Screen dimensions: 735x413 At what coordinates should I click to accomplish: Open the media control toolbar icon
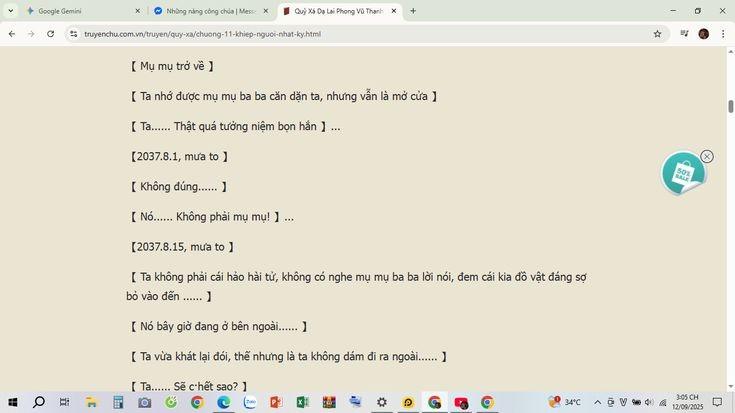(x=684, y=34)
